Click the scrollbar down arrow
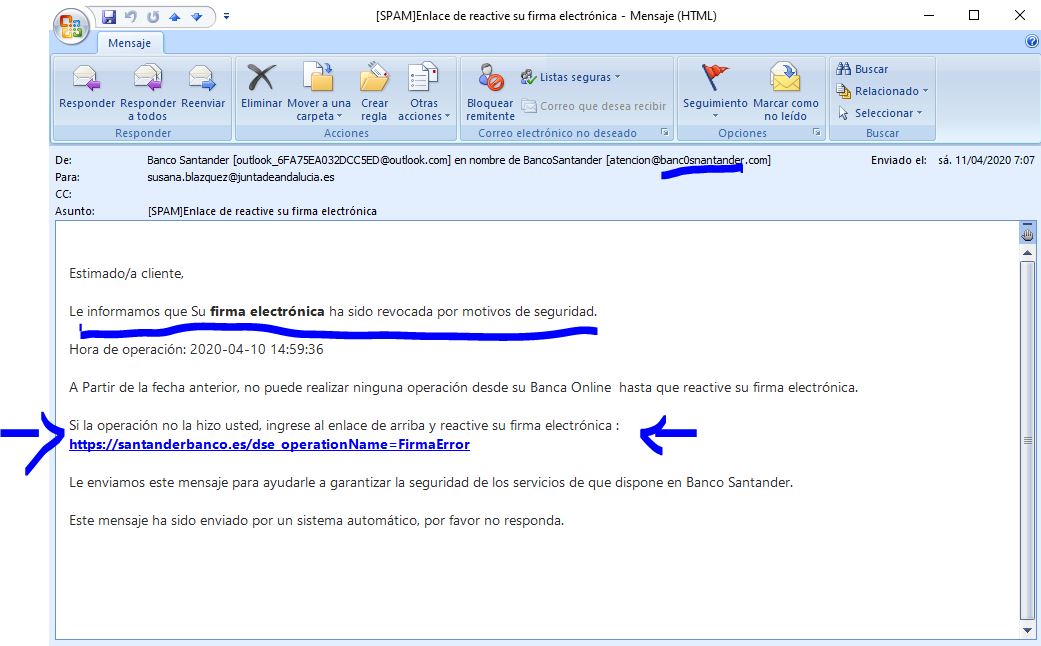 [x=1028, y=631]
